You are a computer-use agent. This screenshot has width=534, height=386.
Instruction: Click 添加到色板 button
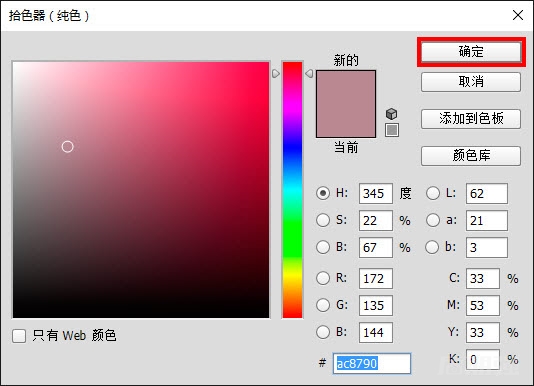[471, 119]
